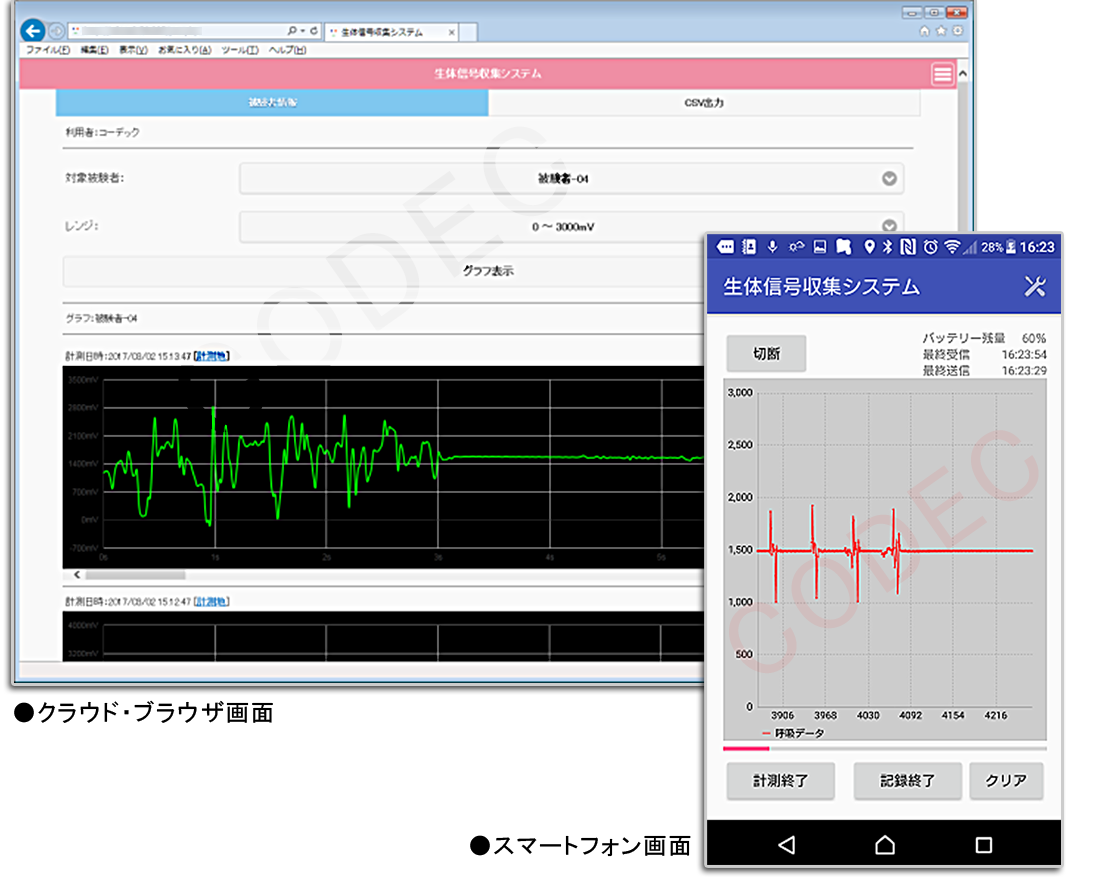Open the ファイル(F) menu
Viewport: 1110px width, 883px height.
[48, 50]
